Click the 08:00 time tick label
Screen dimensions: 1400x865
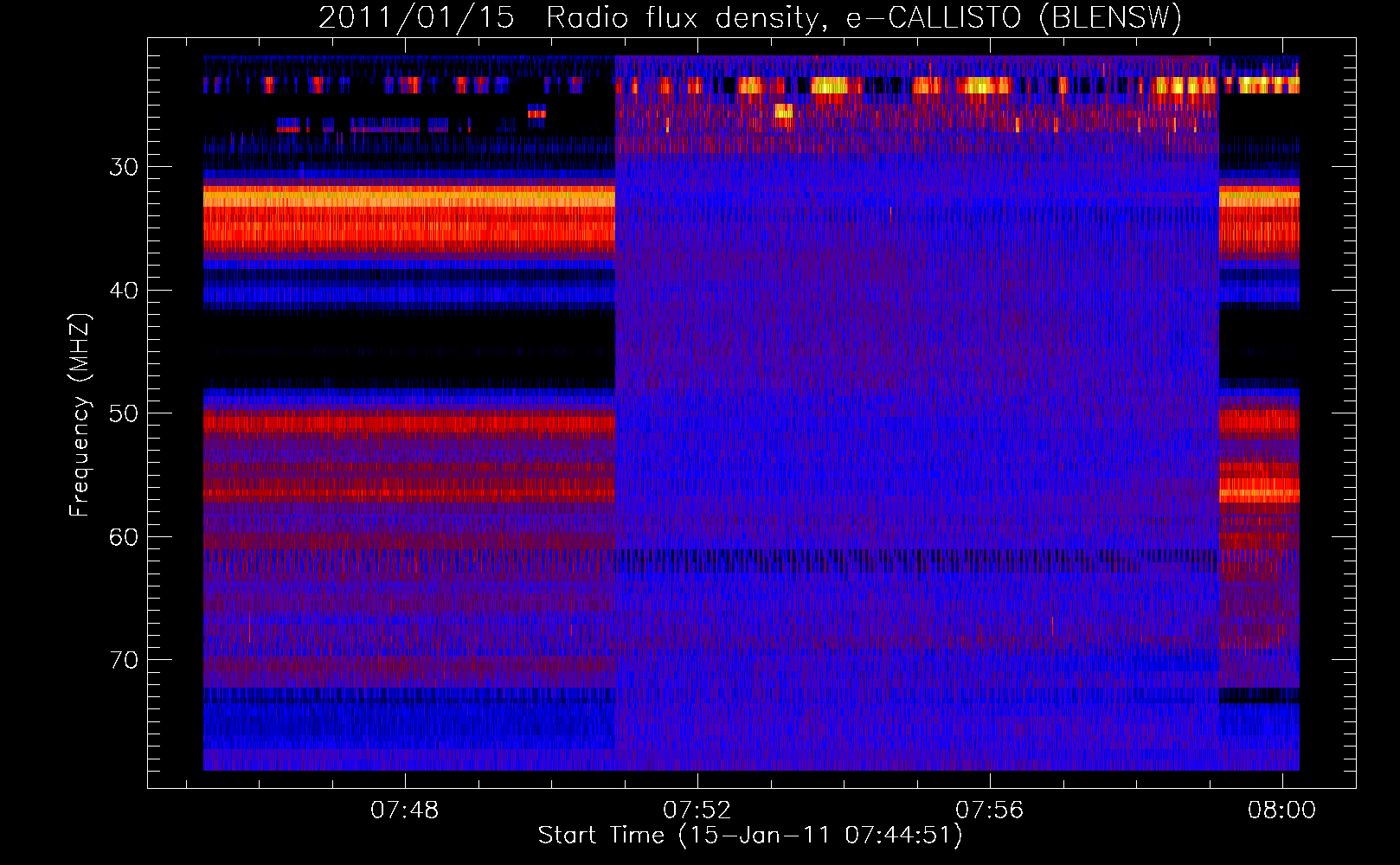click(x=1281, y=811)
